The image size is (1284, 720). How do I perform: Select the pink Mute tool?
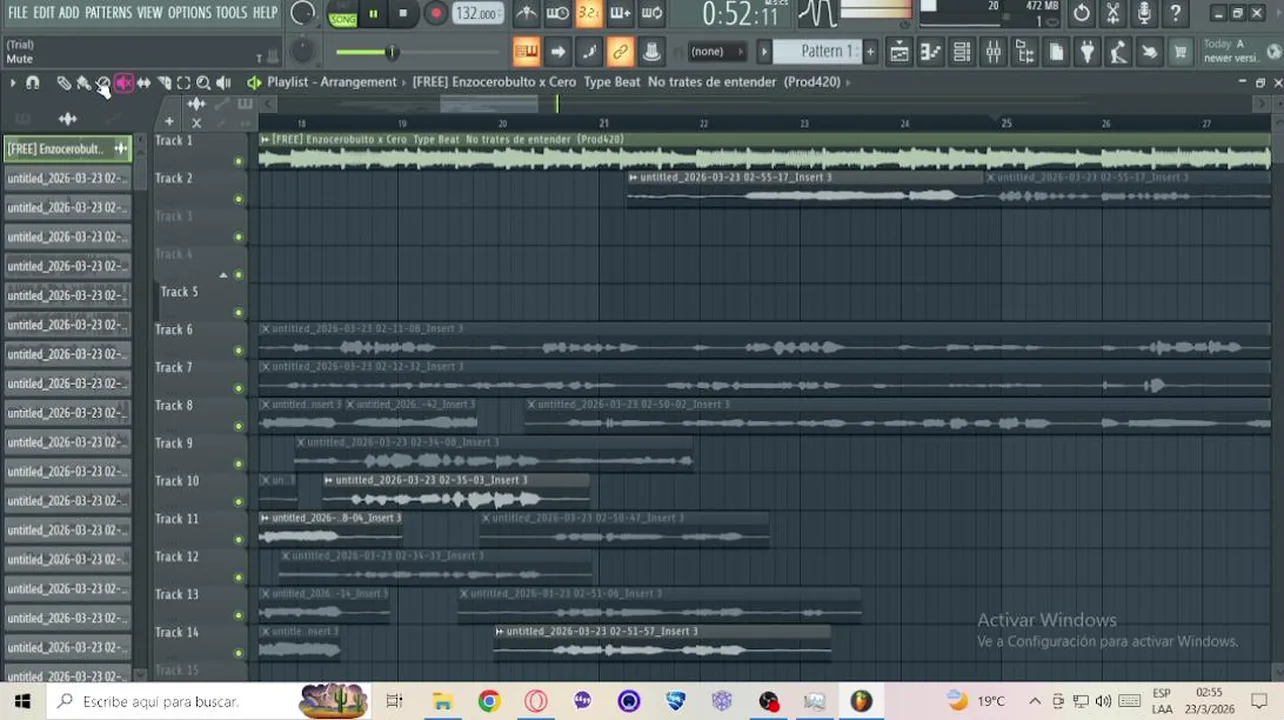click(x=123, y=84)
